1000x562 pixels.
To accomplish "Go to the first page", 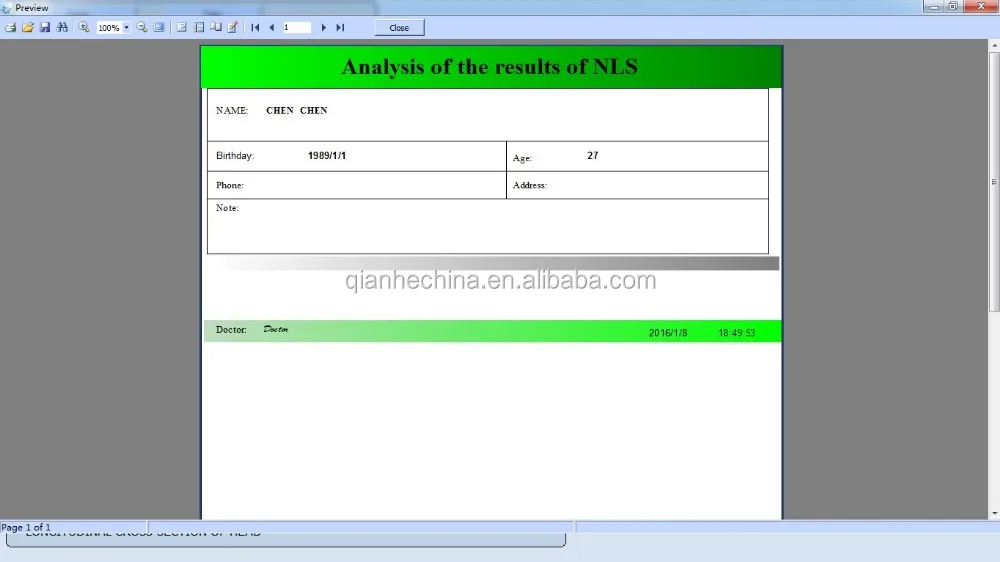I will [x=255, y=27].
